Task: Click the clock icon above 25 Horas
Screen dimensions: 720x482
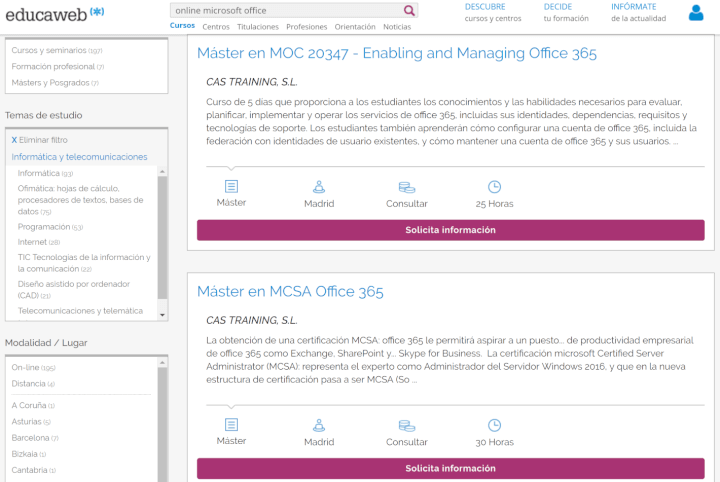Action: pyautogui.click(x=494, y=186)
